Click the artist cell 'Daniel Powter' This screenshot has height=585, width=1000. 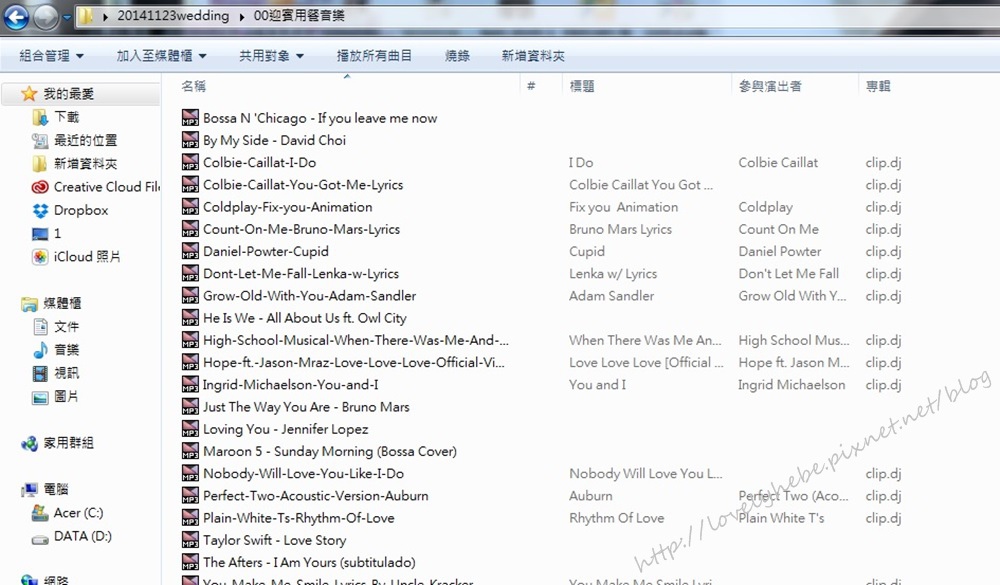point(779,251)
